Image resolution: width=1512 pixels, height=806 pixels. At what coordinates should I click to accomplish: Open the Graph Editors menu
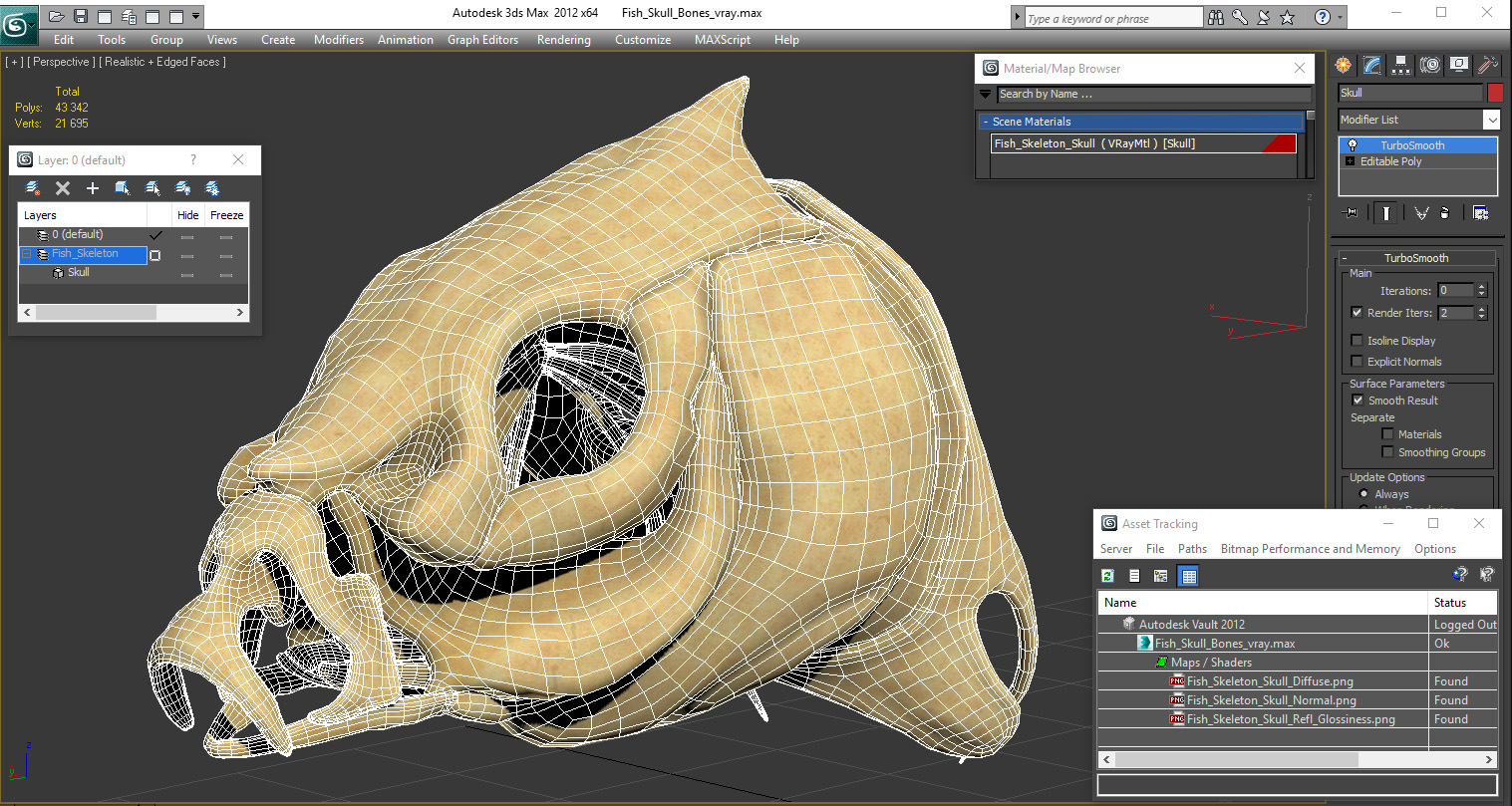click(482, 40)
